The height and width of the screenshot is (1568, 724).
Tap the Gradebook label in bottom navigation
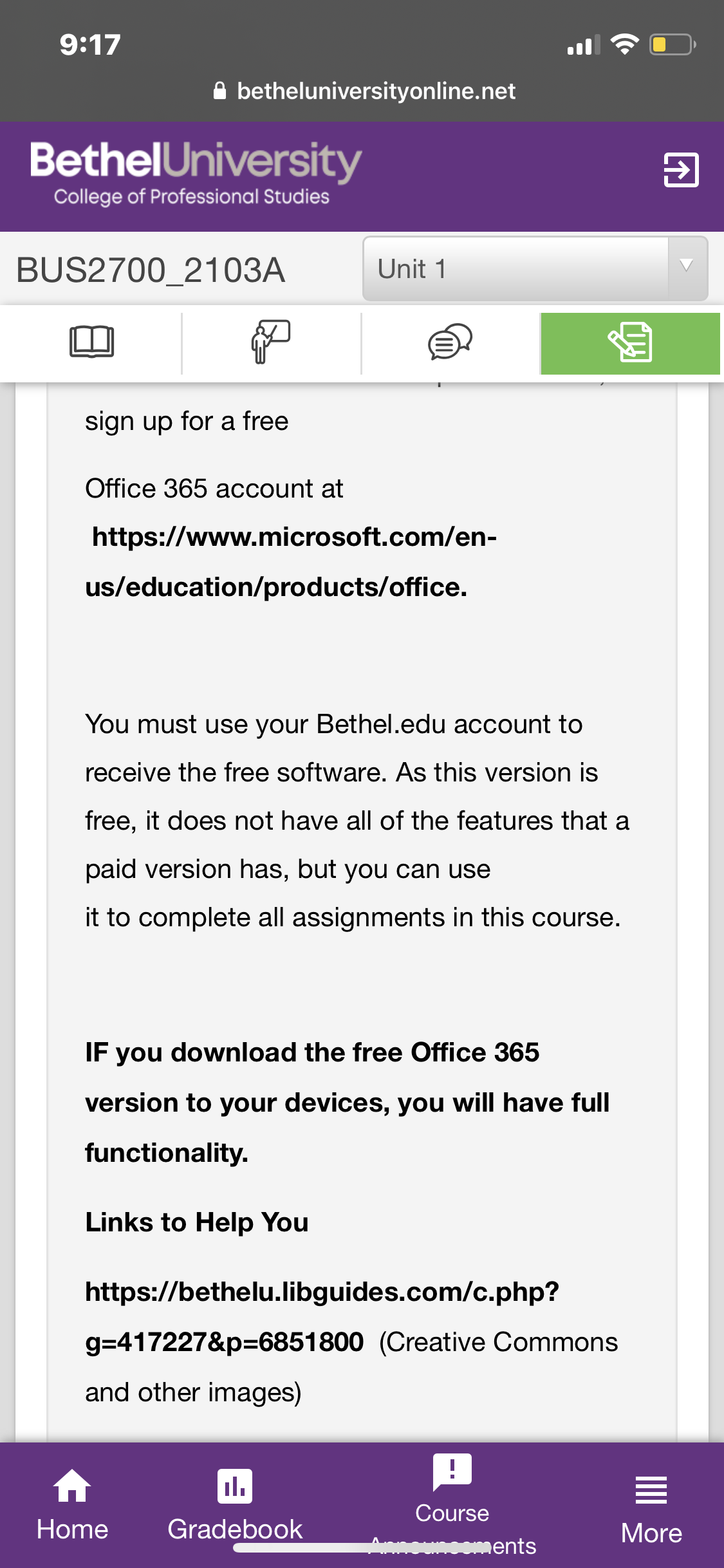coord(235,1529)
